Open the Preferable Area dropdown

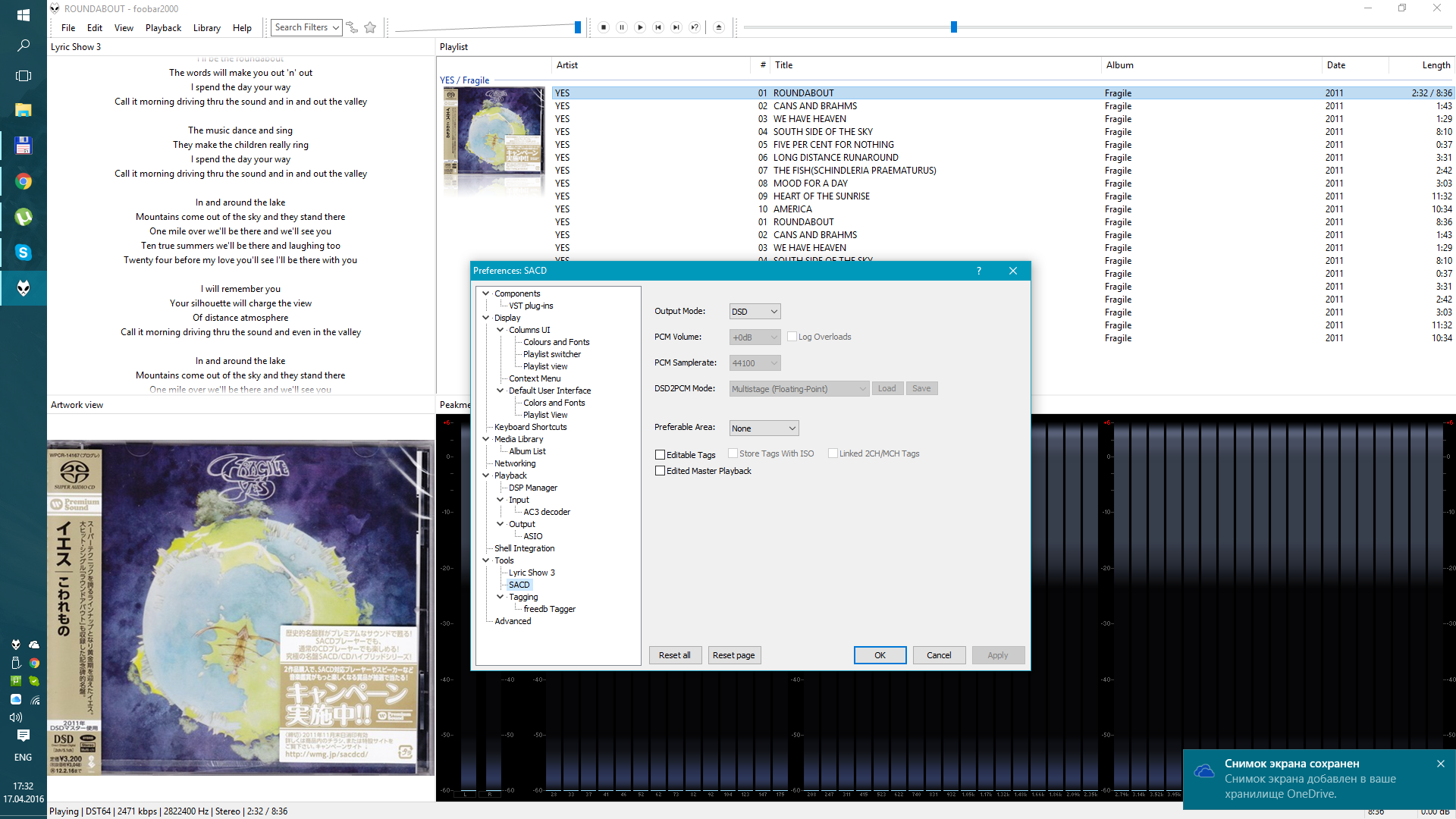(764, 428)
